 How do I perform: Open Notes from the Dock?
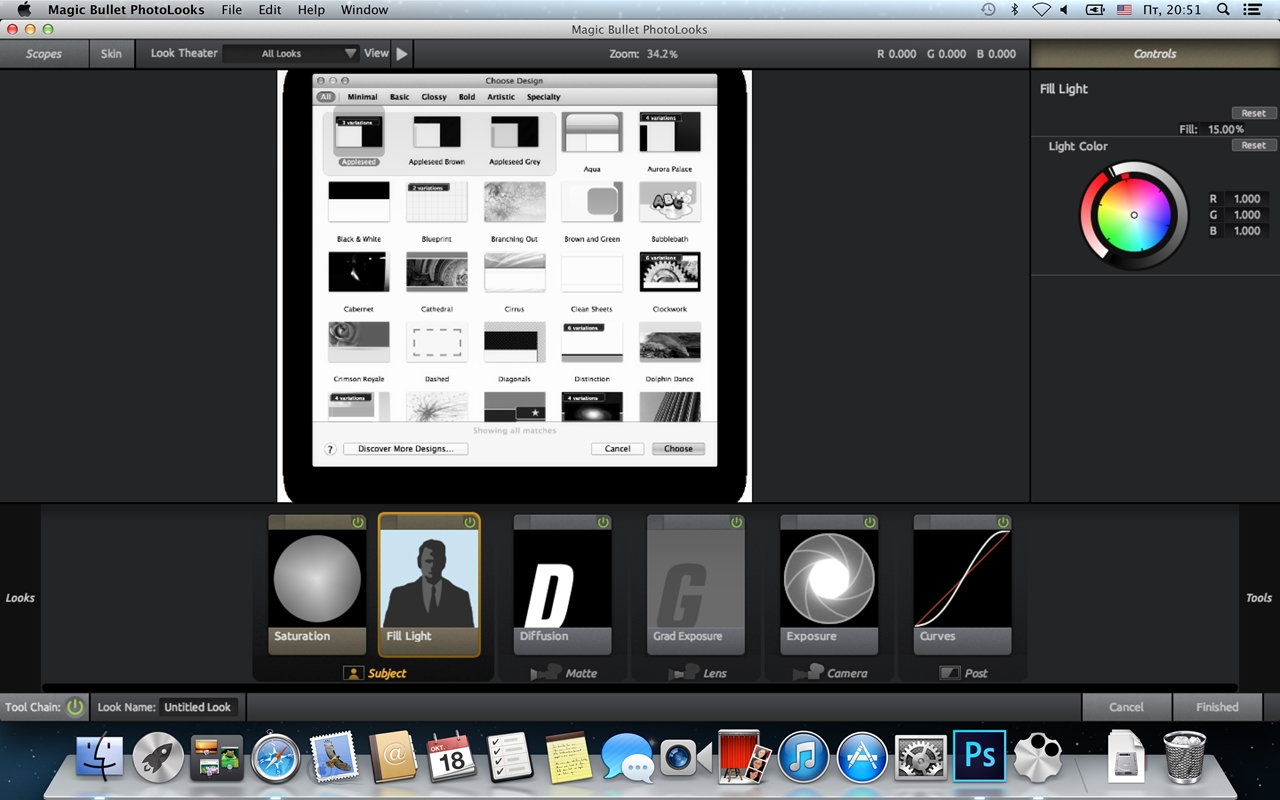tap(570, 757)
